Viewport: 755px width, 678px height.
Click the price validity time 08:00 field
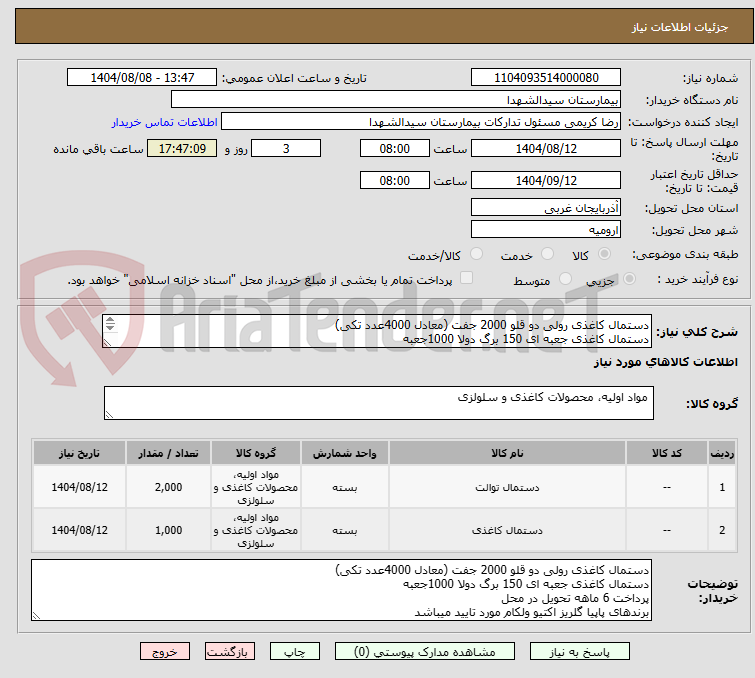[395, 180]
